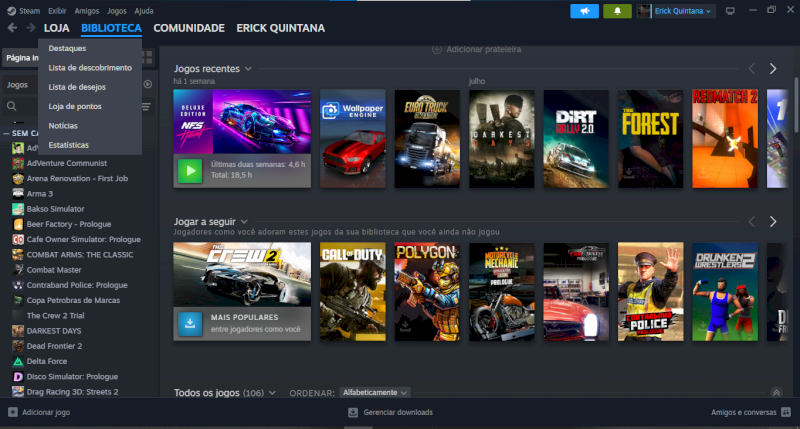Screen dimensions: 800x429
Task: Select Estatísticas menu entry
Action: [68, 145]
